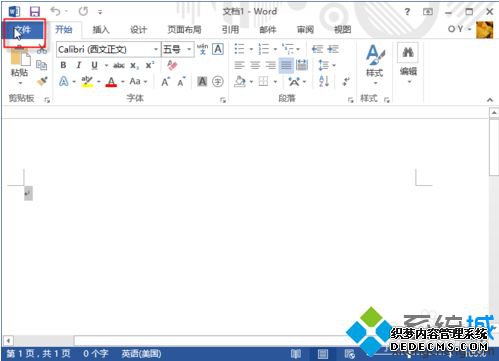Align text left
The image size is (499, 361).
pos(239,65)
